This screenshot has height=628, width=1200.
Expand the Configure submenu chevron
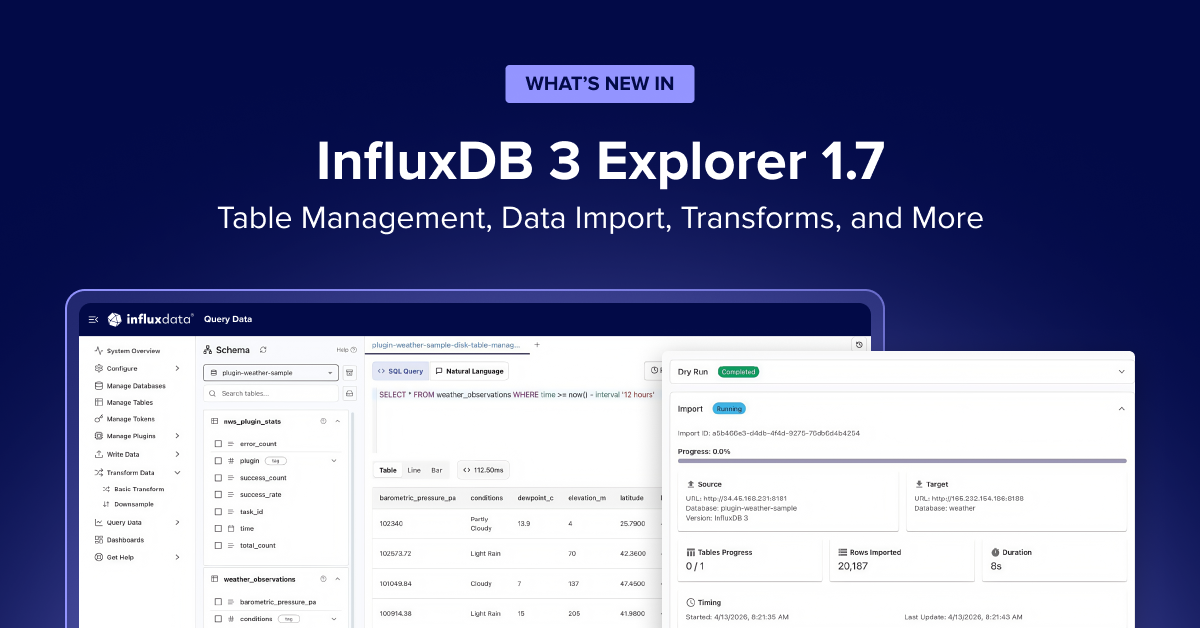[178, 368]
